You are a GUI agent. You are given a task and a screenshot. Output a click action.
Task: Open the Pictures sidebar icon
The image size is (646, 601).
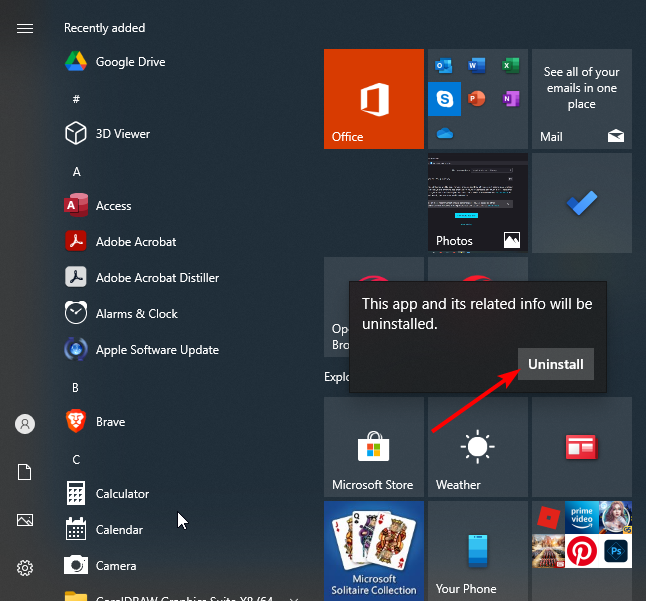(x=25, y=520)
